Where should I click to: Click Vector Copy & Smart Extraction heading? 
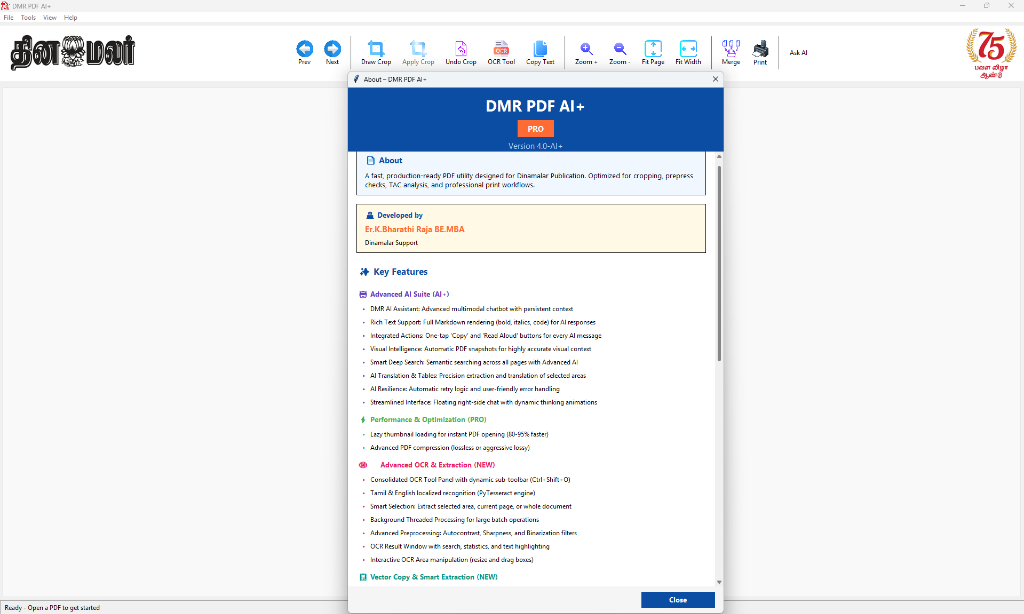[434, 577]
